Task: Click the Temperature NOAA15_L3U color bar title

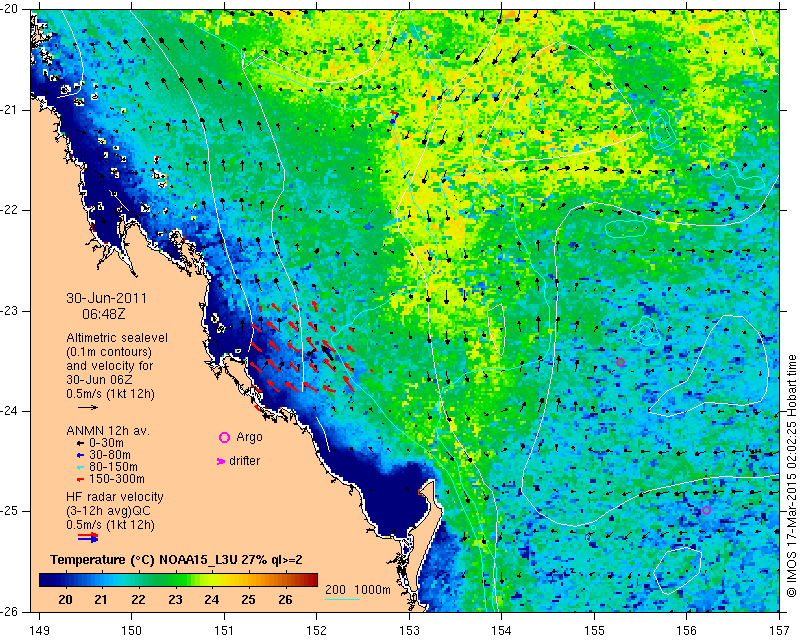Action: point(177,560)
